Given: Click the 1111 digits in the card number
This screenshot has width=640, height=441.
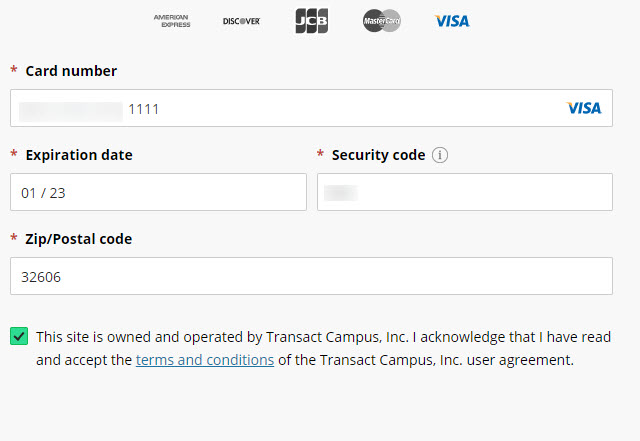Looking at the screenshot, I should tap(143, 108).
